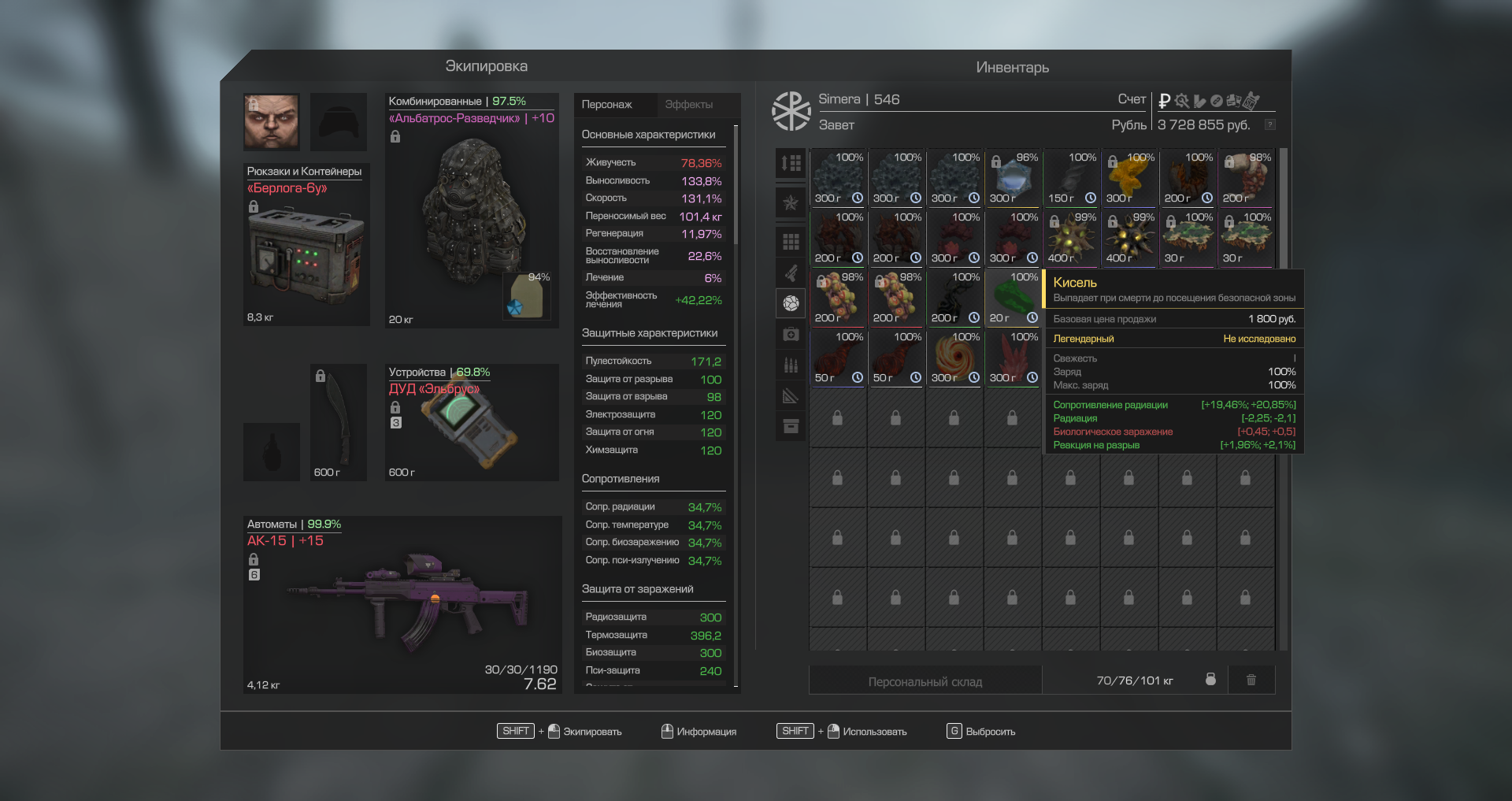Click the Основные характеристики heading
Viewport: 1512px width, 801px height.
pos(648,135)
